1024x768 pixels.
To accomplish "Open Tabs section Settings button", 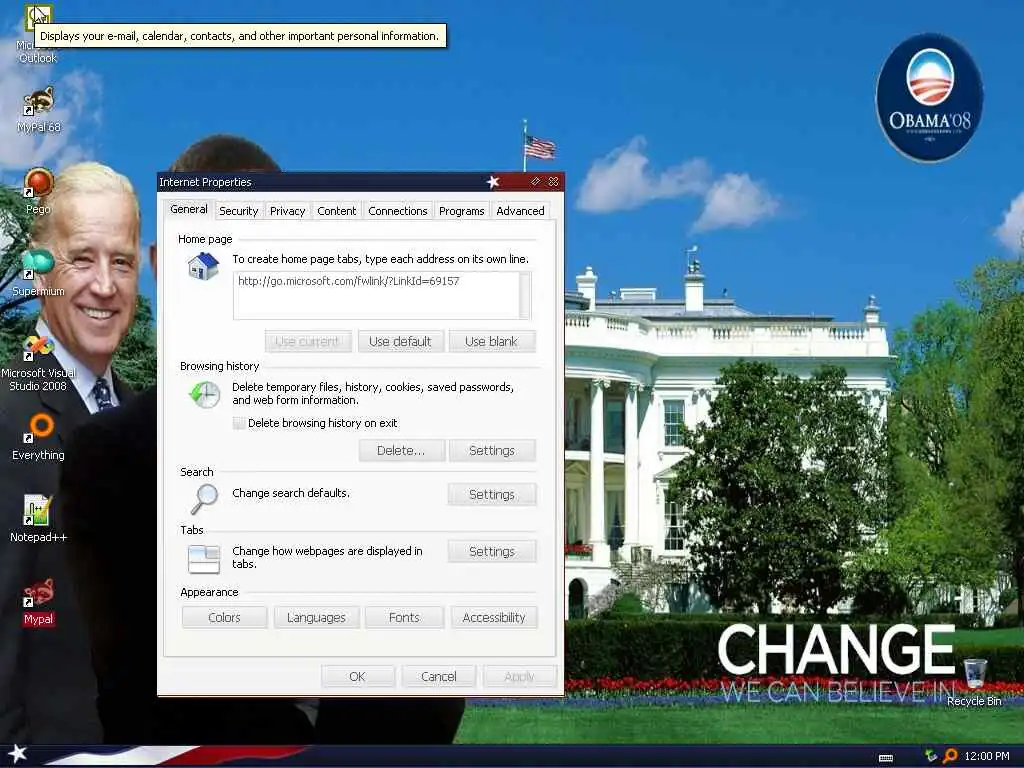I will 492,551.
